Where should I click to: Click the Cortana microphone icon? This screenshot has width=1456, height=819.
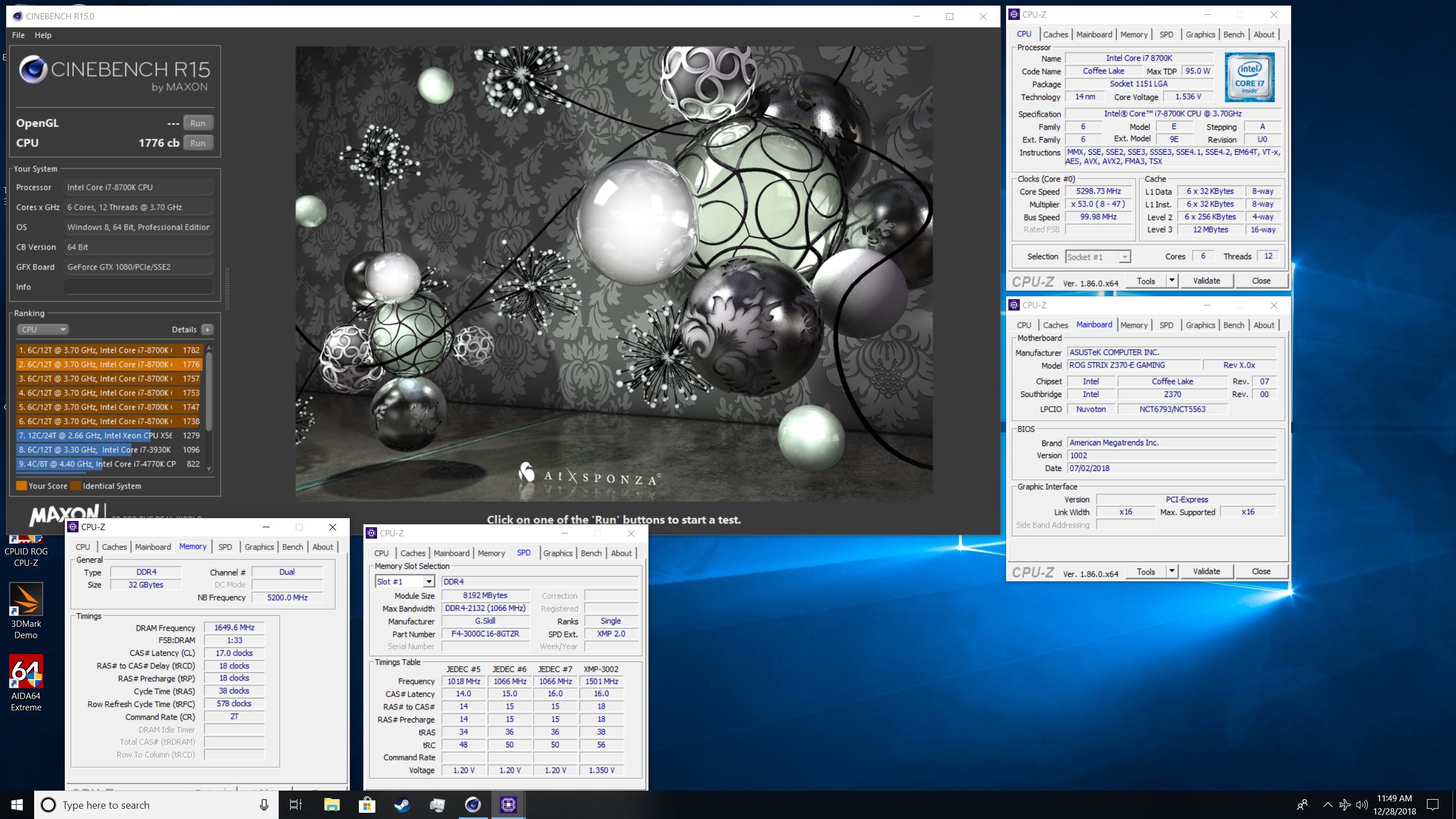pyautogui.click(x=264, y=805)
